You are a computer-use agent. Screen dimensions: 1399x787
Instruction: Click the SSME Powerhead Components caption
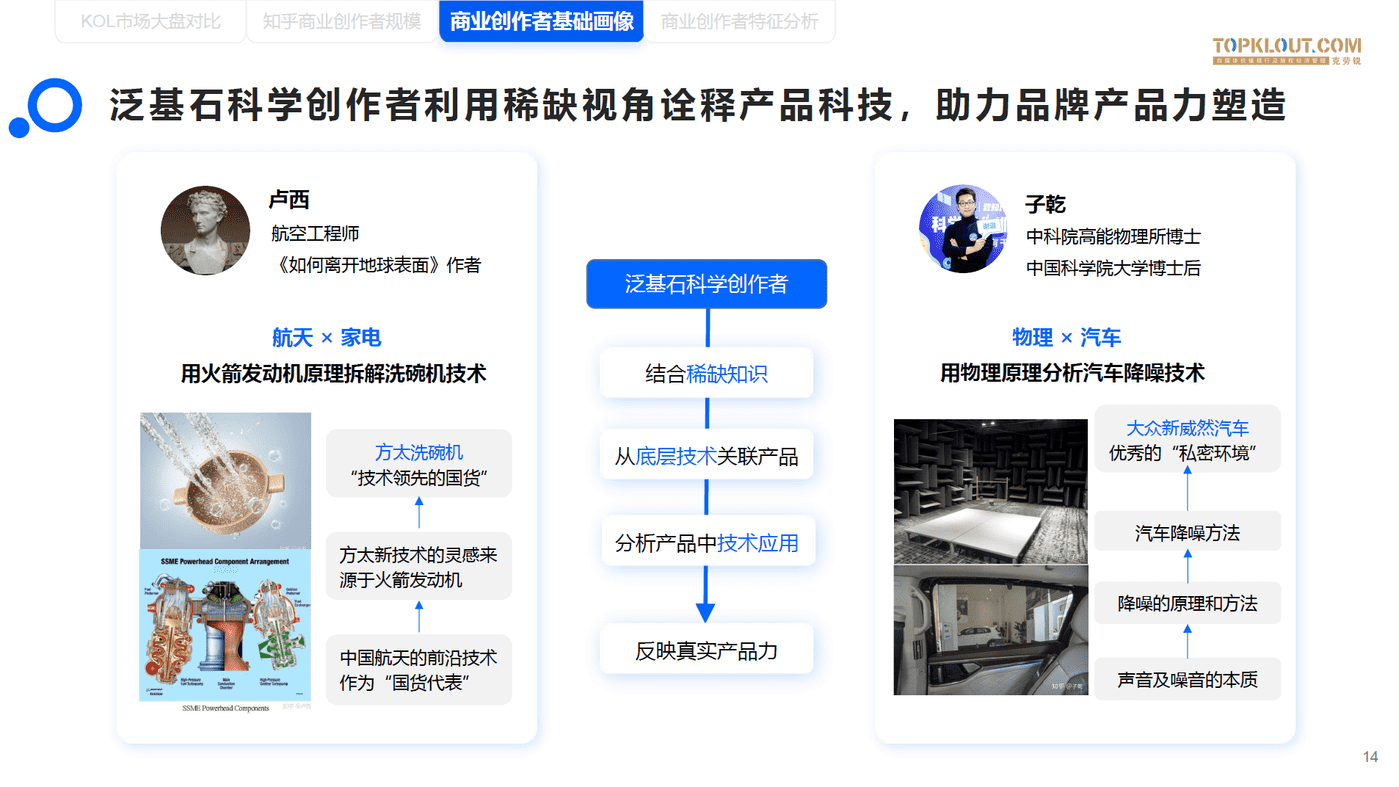[225, 708]
